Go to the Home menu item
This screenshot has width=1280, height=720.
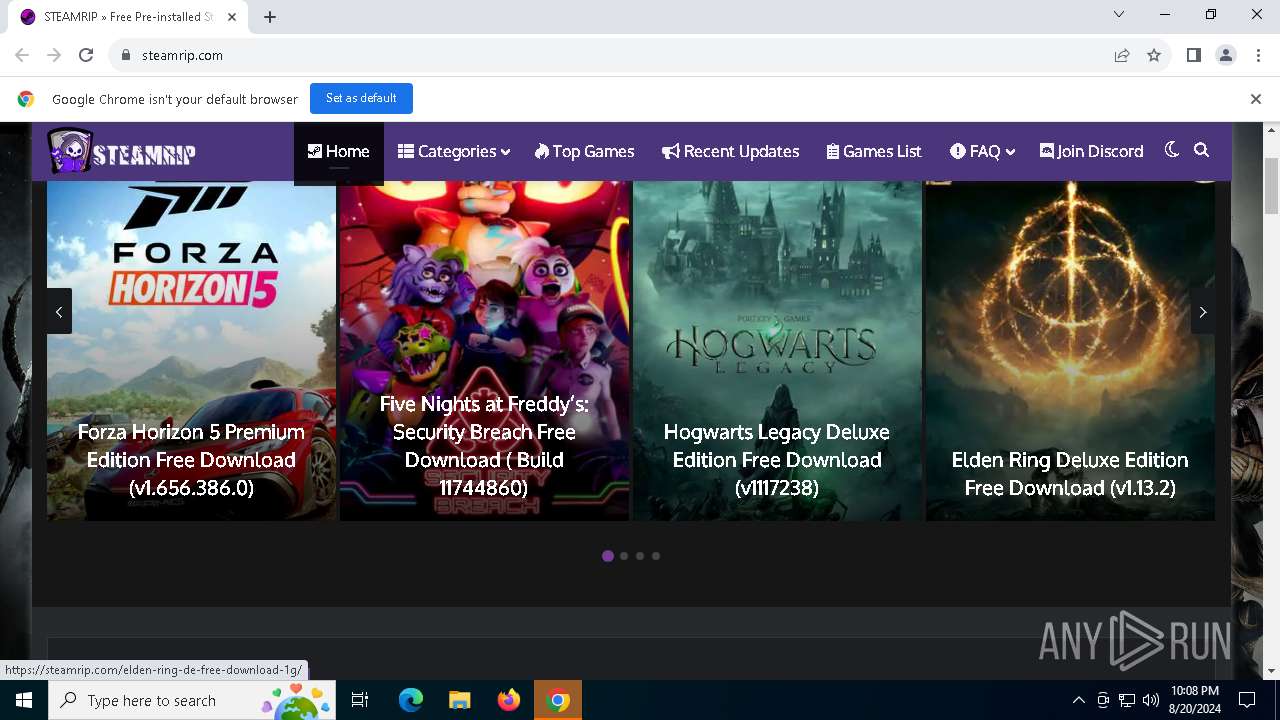tap(338, 152)
